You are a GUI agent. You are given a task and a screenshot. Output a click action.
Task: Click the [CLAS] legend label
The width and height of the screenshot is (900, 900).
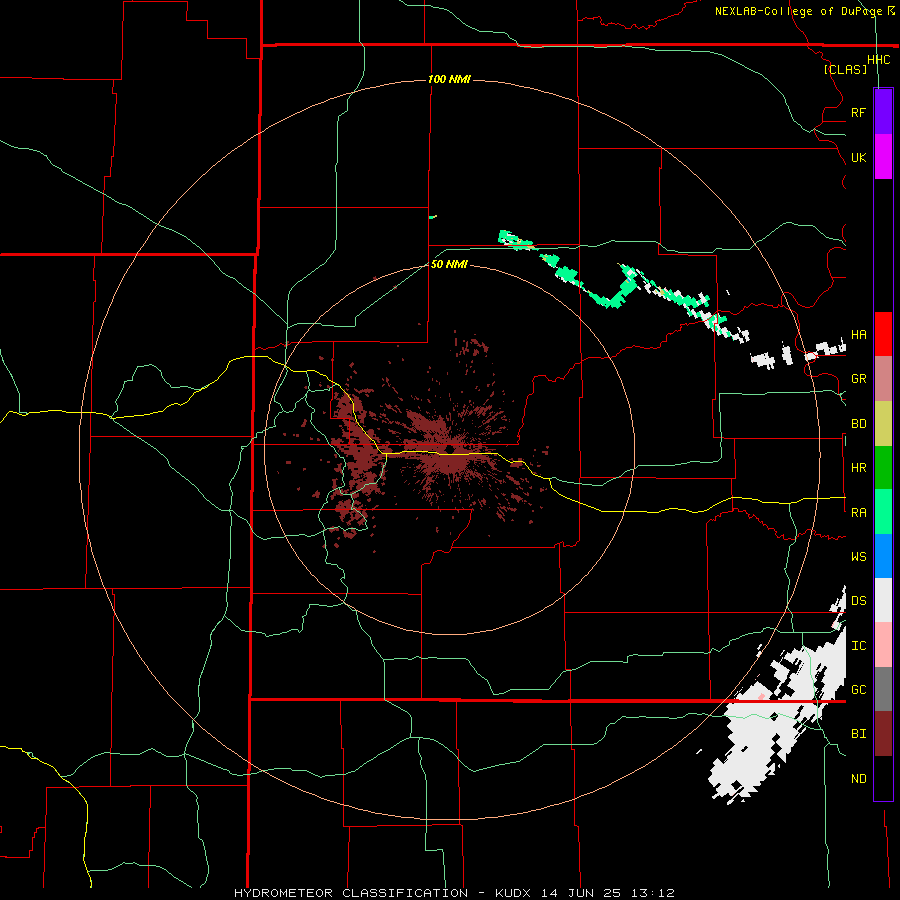pos(845,69)
